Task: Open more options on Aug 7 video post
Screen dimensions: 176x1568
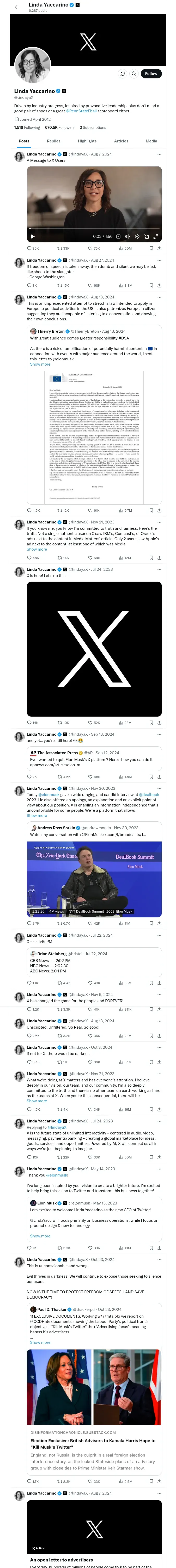Action: pos(159,154)
